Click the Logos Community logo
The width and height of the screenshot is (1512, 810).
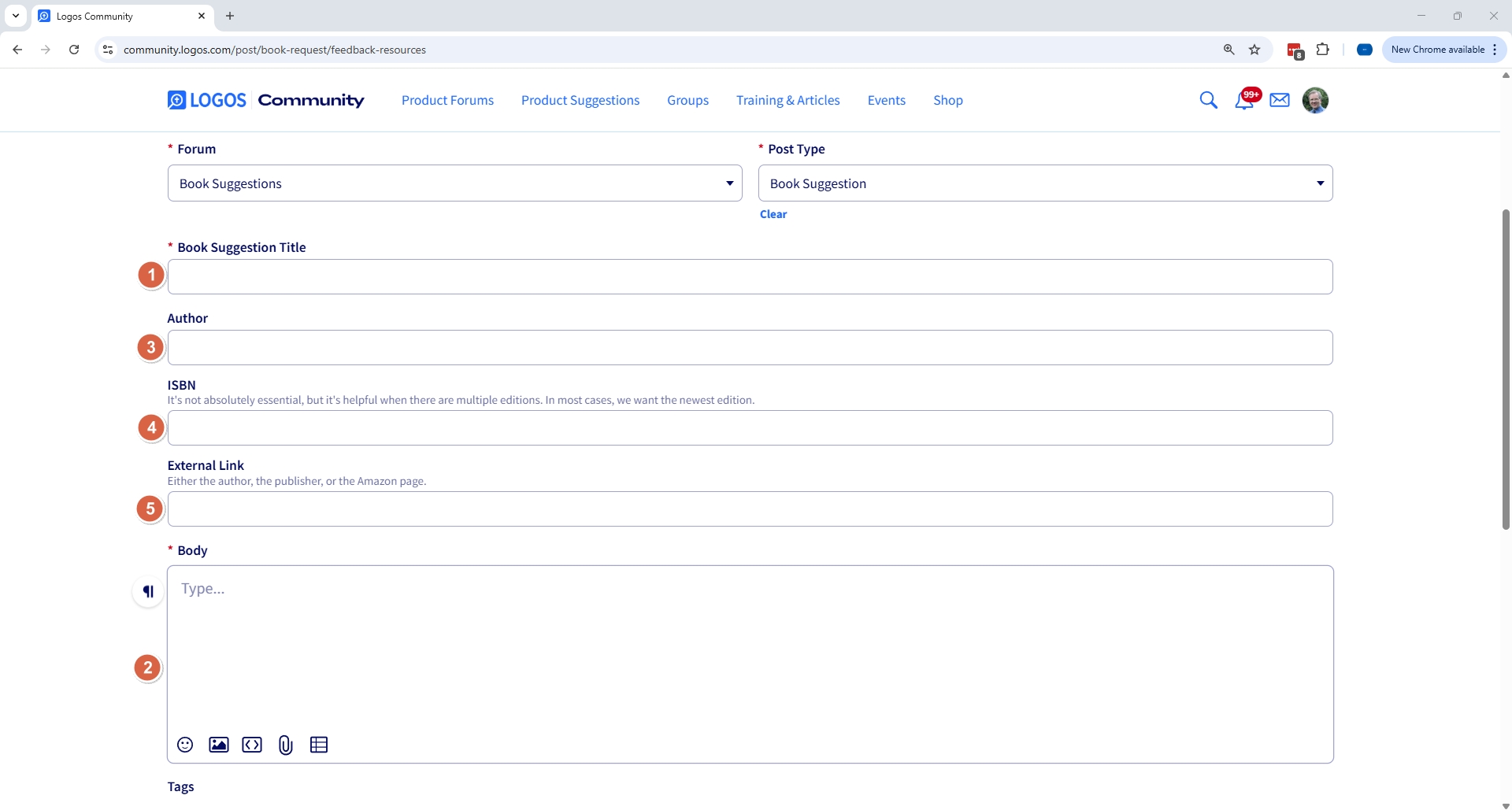click(x=265, y=100)
